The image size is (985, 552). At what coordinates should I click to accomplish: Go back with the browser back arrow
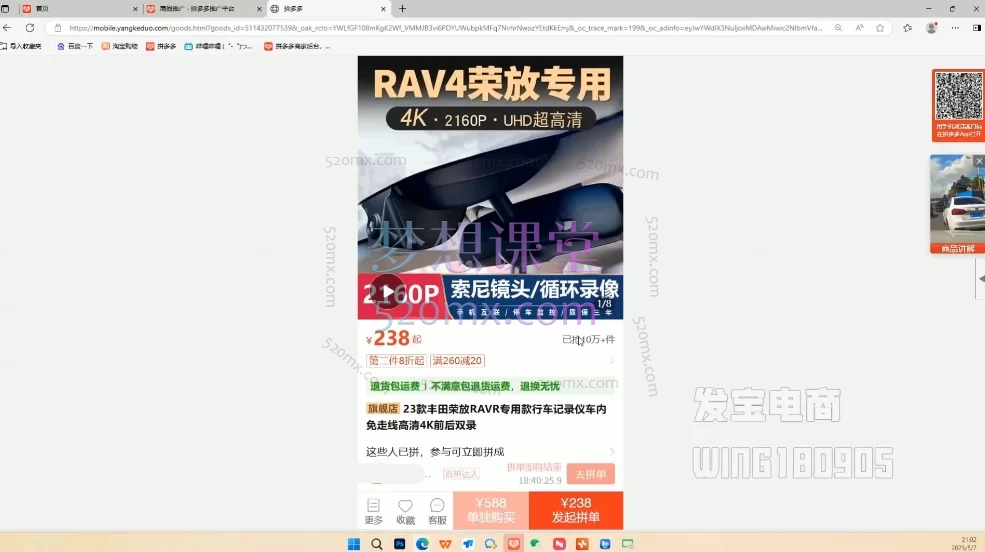(7, 28)
